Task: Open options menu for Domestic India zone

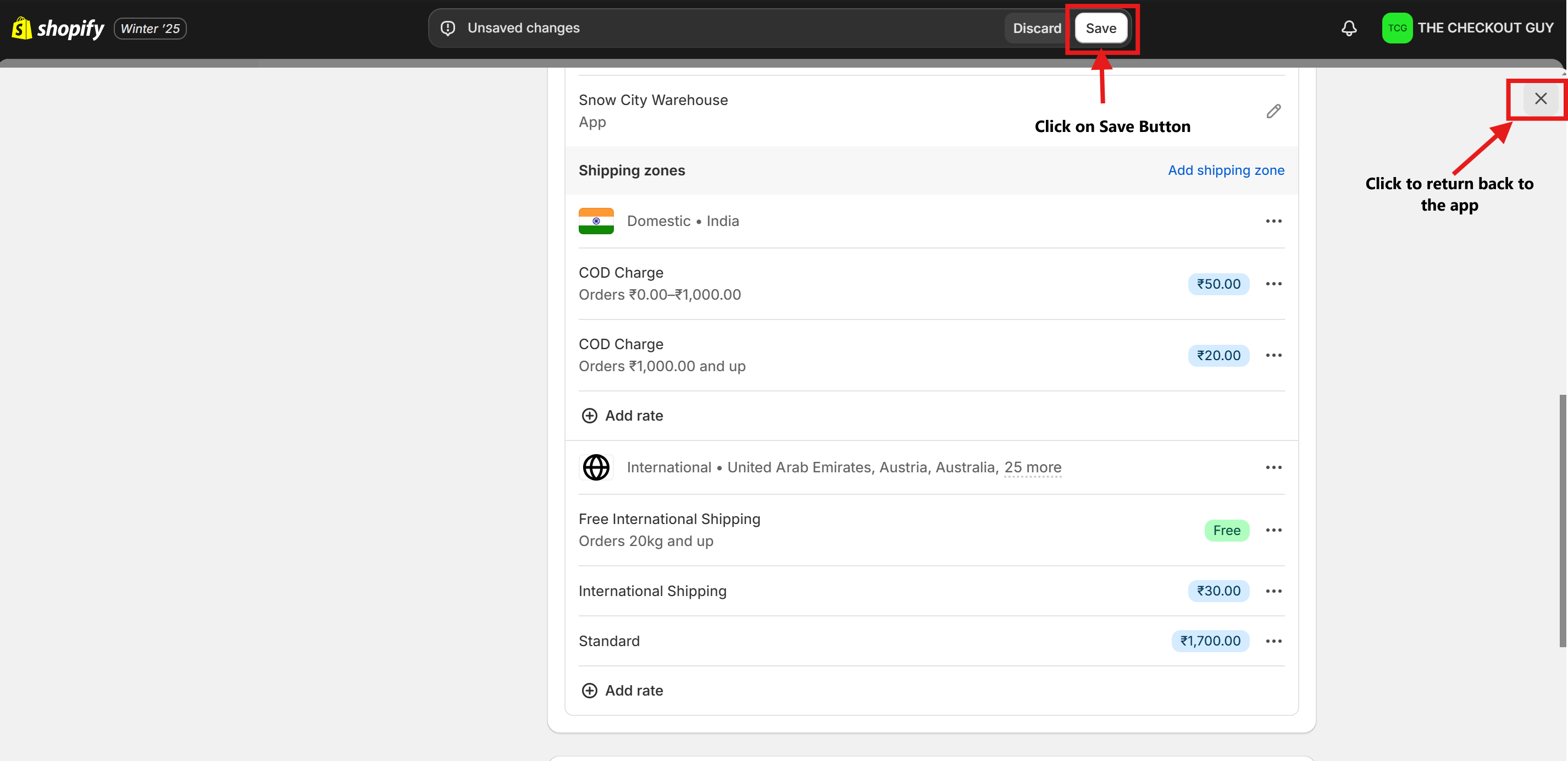Action: 1273,221
